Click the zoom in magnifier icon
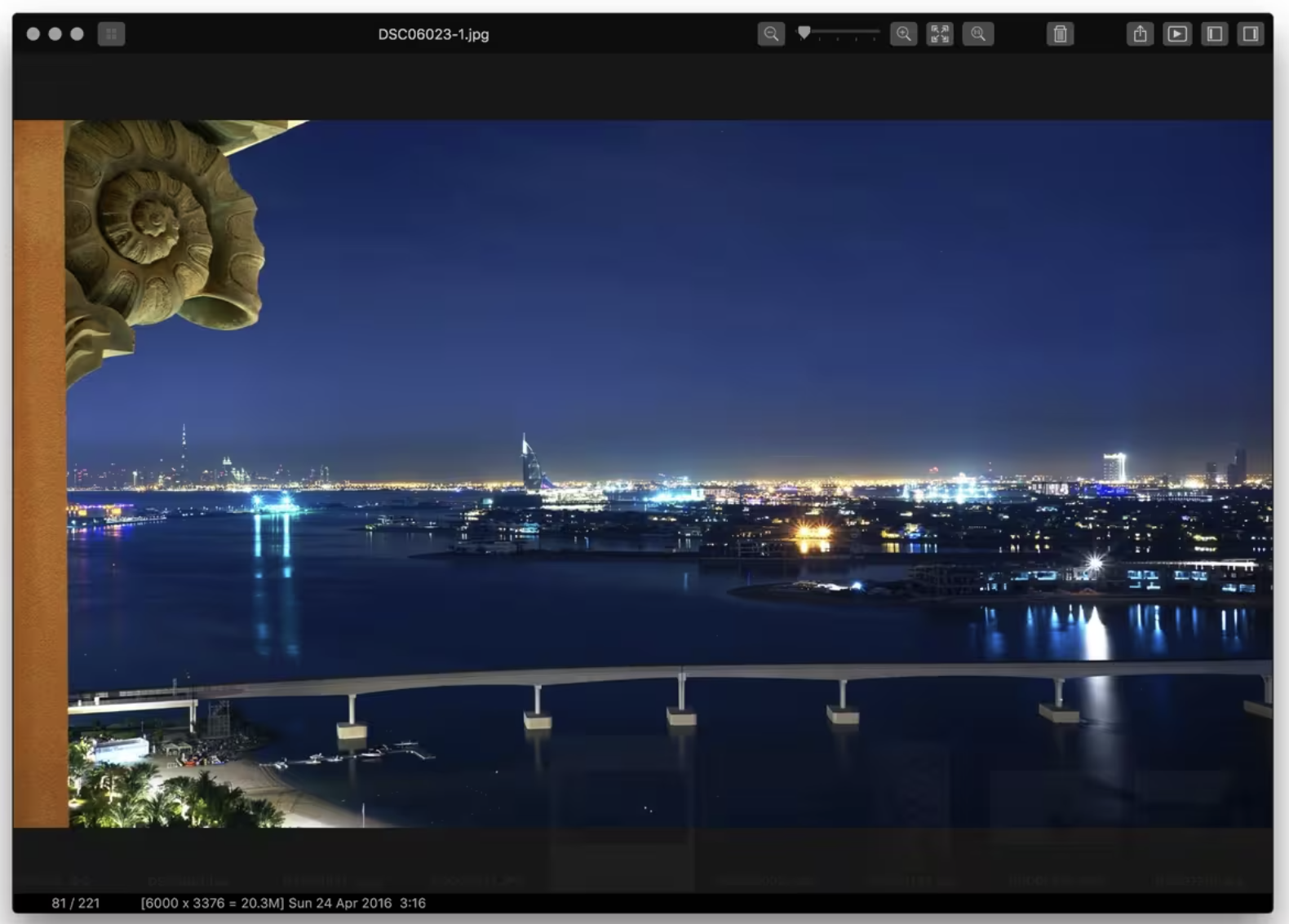This screenshot has height=924, width=1289. (x=903, y=34)
